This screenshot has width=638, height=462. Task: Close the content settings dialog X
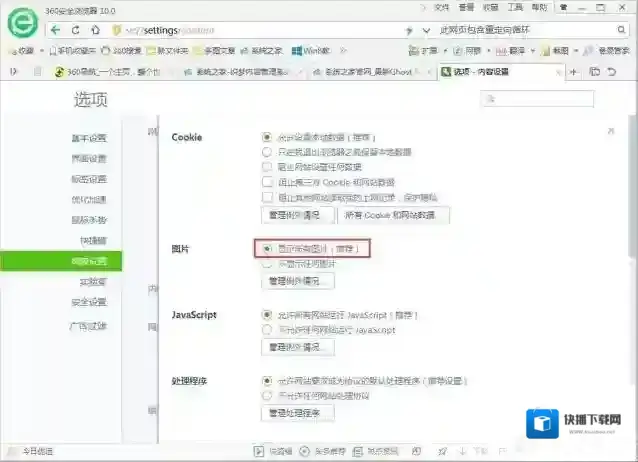[x=608, y=130]
